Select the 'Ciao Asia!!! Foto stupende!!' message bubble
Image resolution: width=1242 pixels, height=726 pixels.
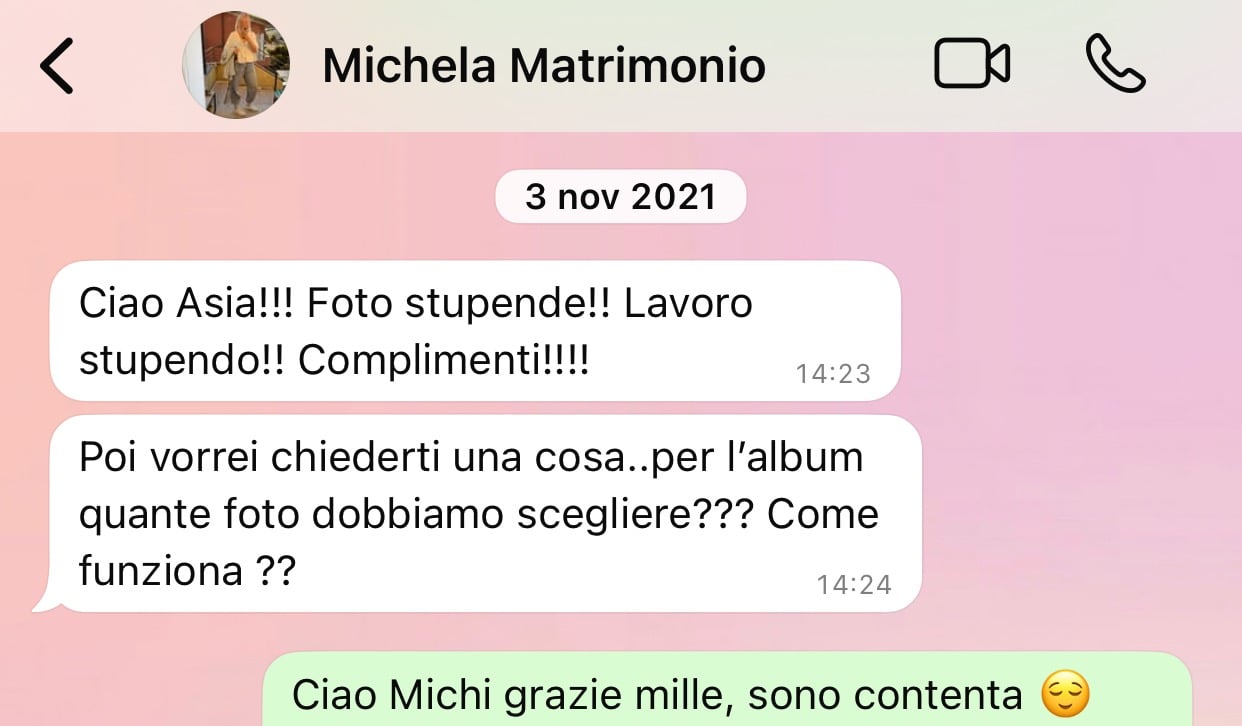point(475,331)
